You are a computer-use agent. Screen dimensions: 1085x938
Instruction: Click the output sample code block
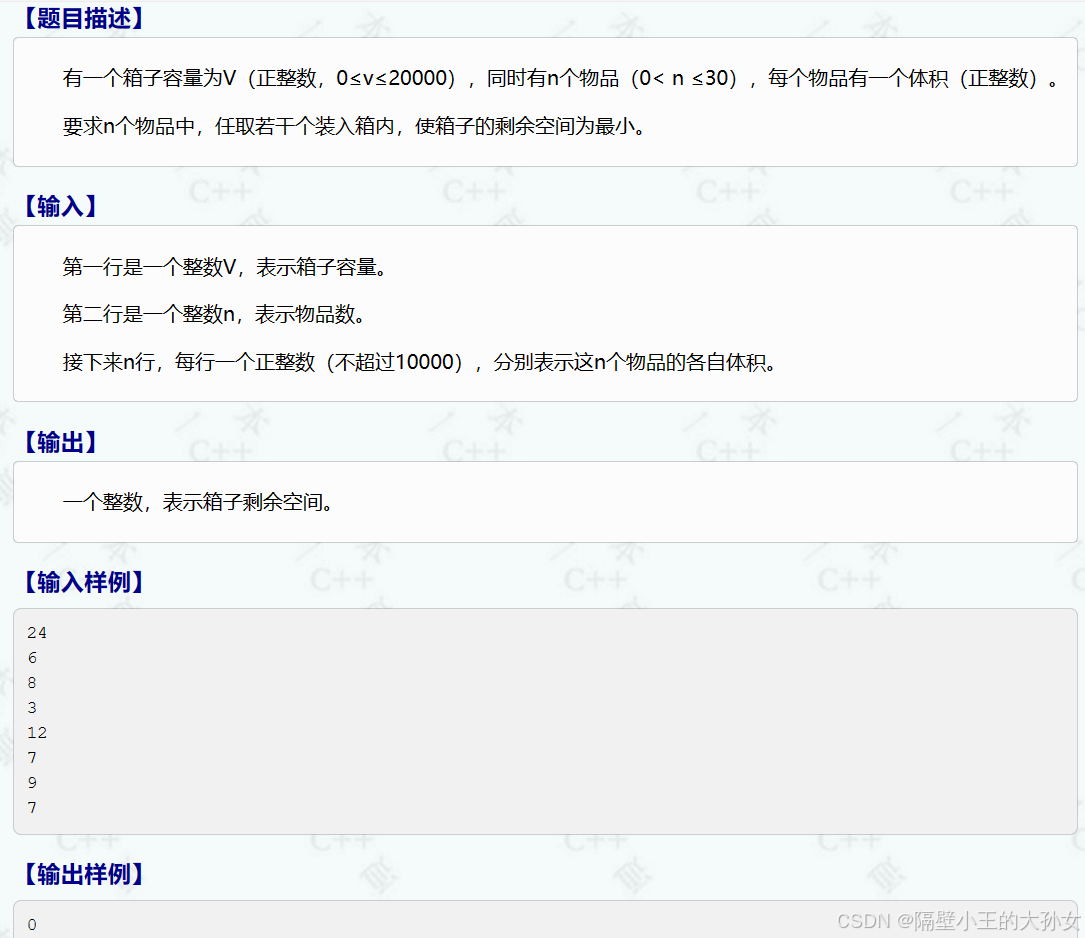coord(542,922)
